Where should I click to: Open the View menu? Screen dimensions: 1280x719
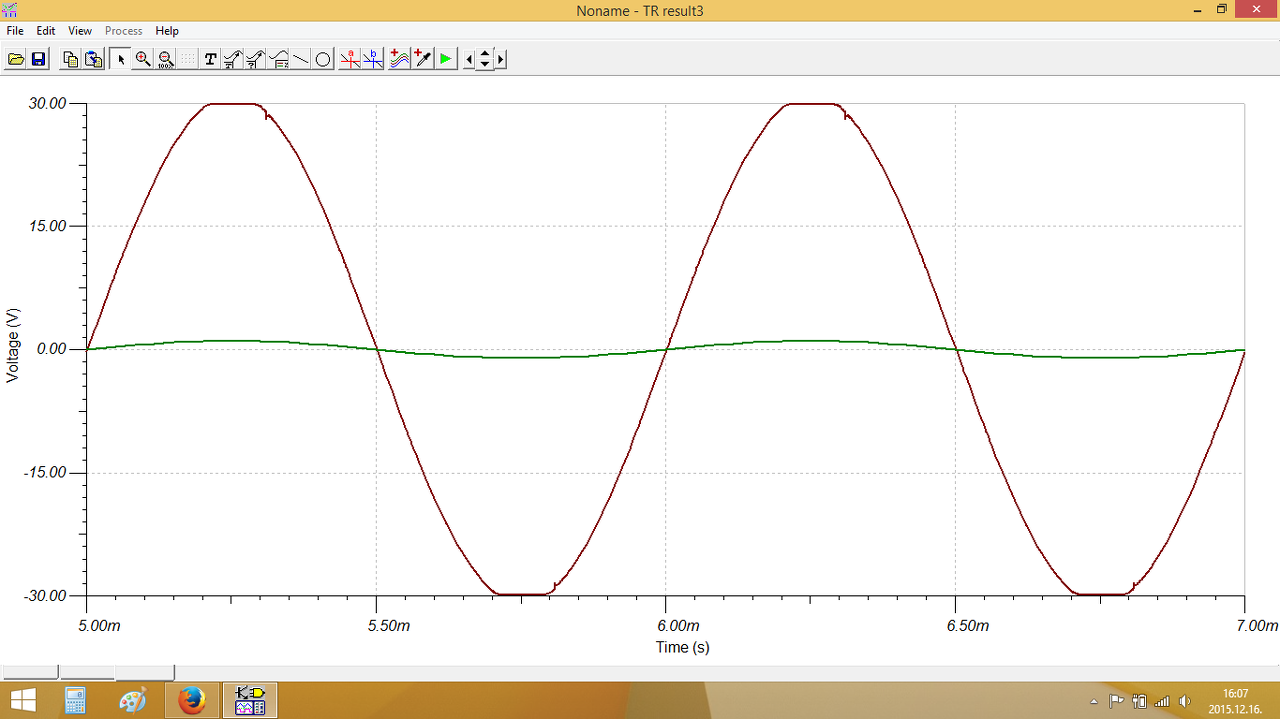(x=80, y=31)
